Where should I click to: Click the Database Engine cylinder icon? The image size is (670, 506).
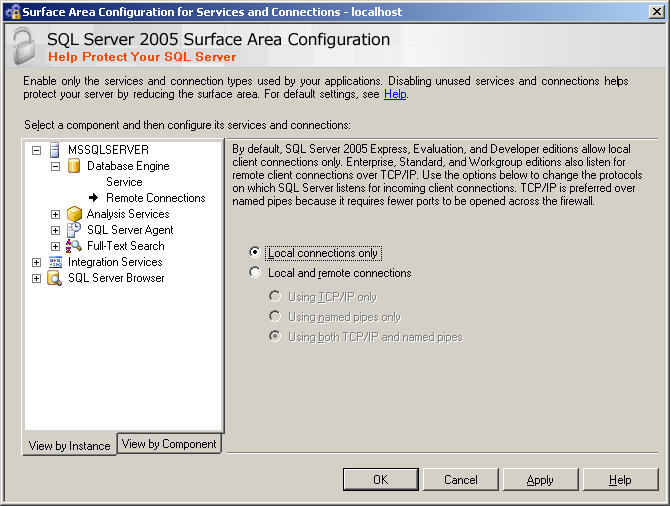click(x=74, y=166)
